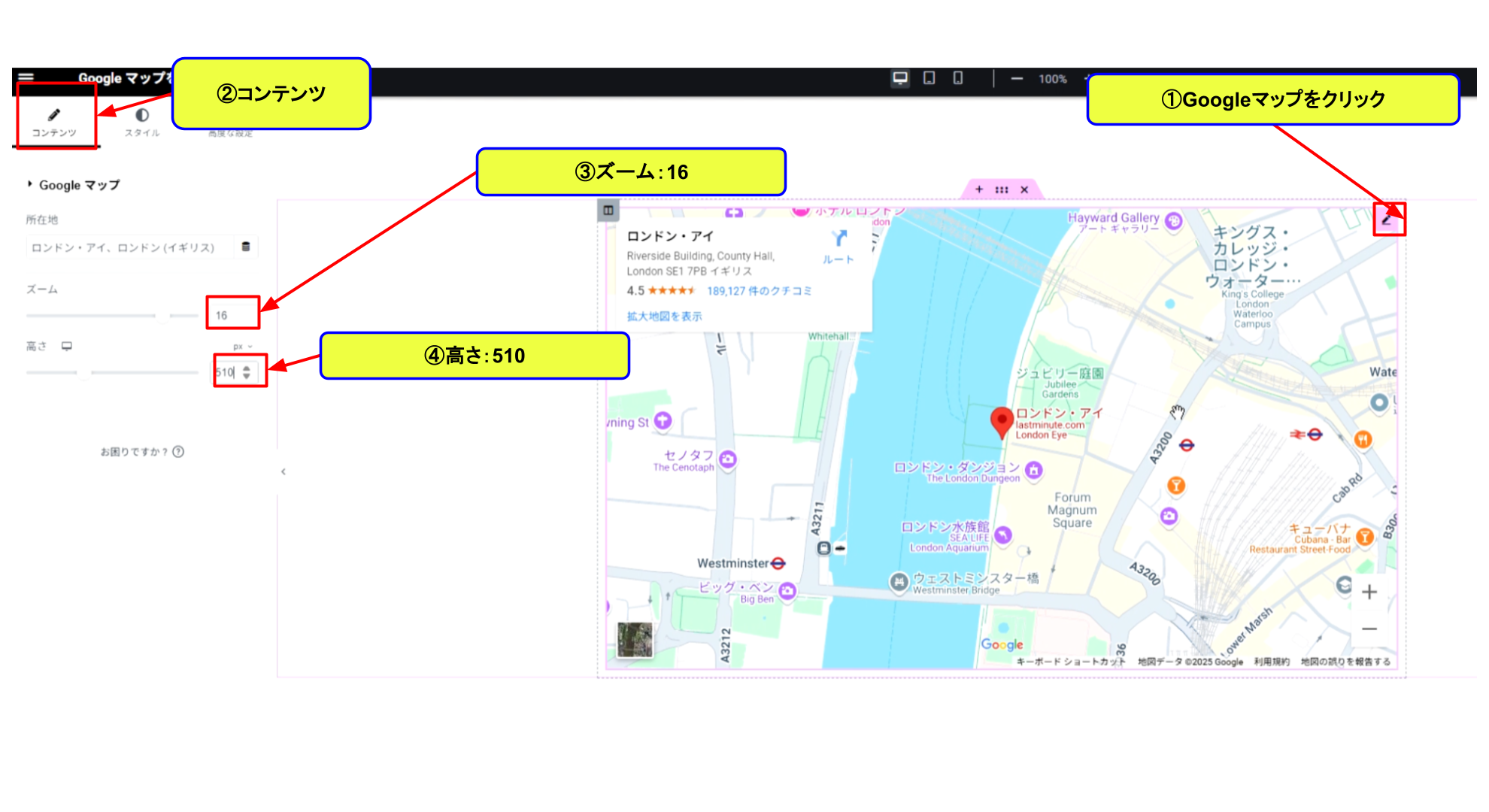The height and width of the screenshot is (812, 1489).
Task: Select the column handle icon
Action: coord(608,211)
